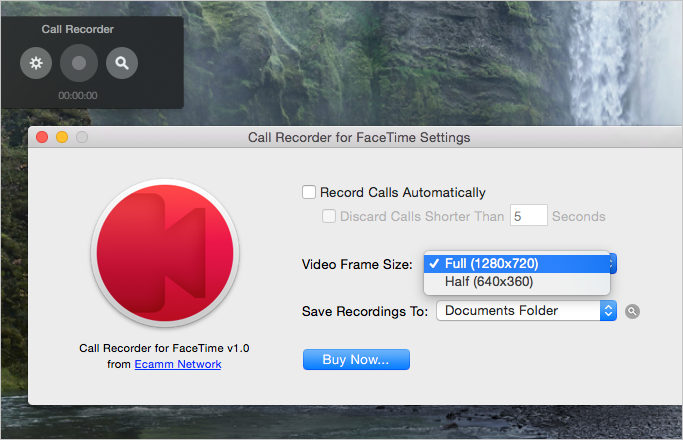Click the Call Recorder panel title
The image size is (683, 440).
pos(78,29)
